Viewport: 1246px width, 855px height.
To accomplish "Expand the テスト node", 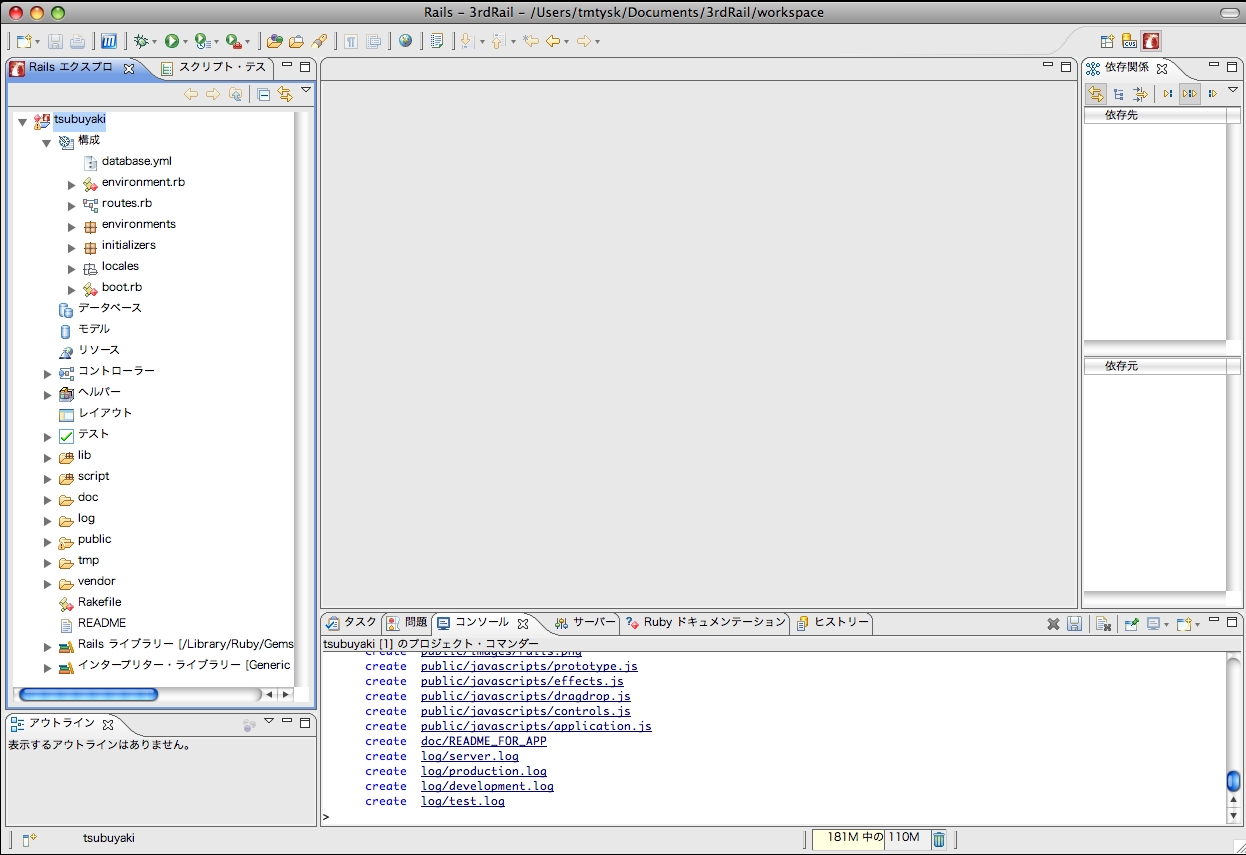I will tap(47, 437).
